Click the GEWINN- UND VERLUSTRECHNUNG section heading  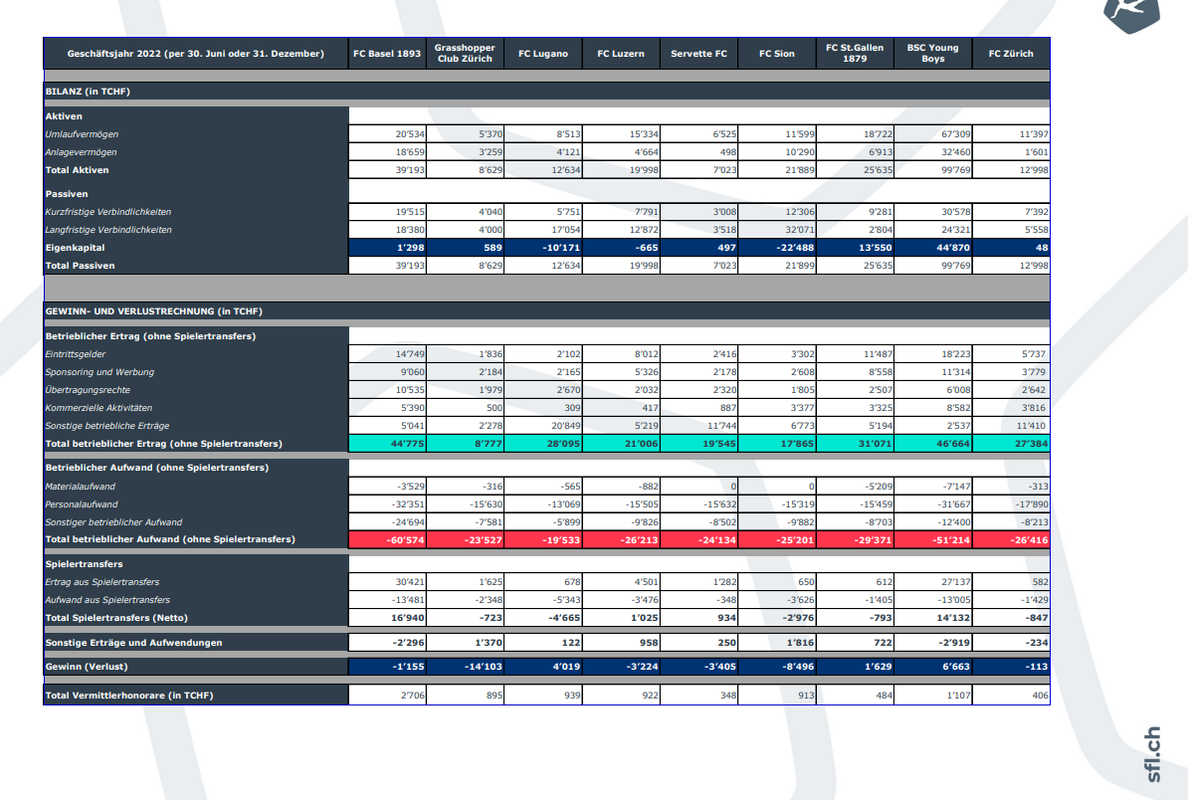(x=154, y=311)
